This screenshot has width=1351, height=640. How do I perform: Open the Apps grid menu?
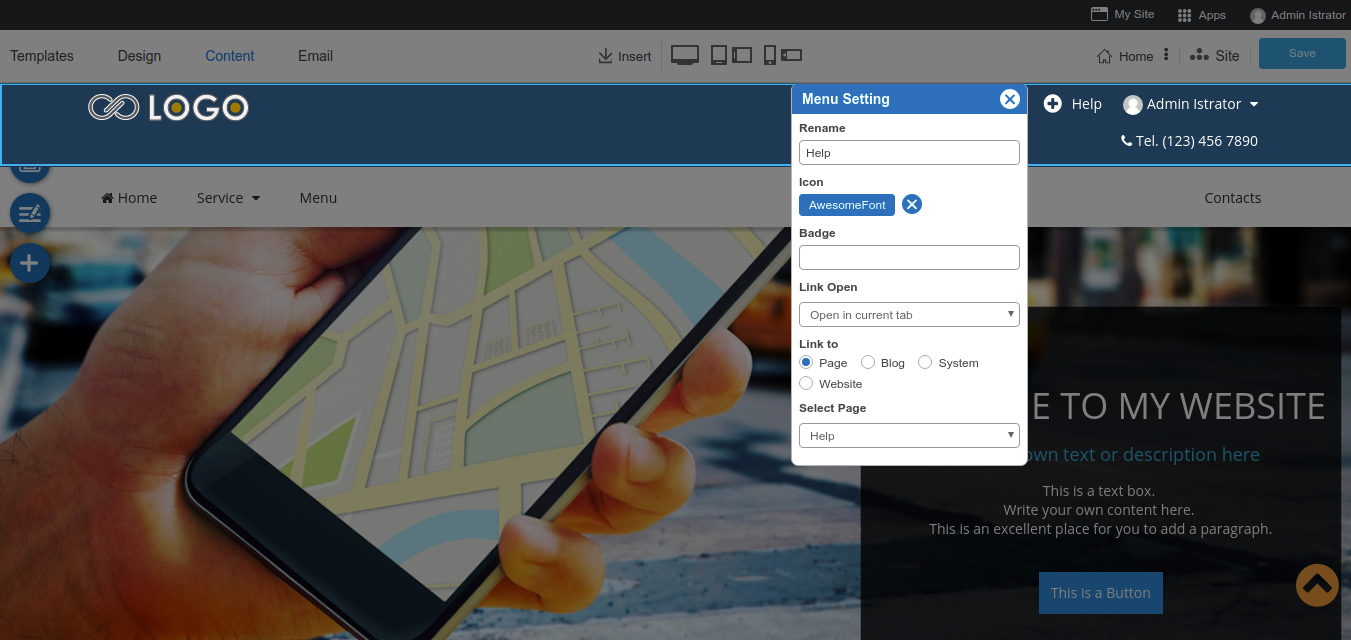pyautogui.click(x=1202, y=15)
